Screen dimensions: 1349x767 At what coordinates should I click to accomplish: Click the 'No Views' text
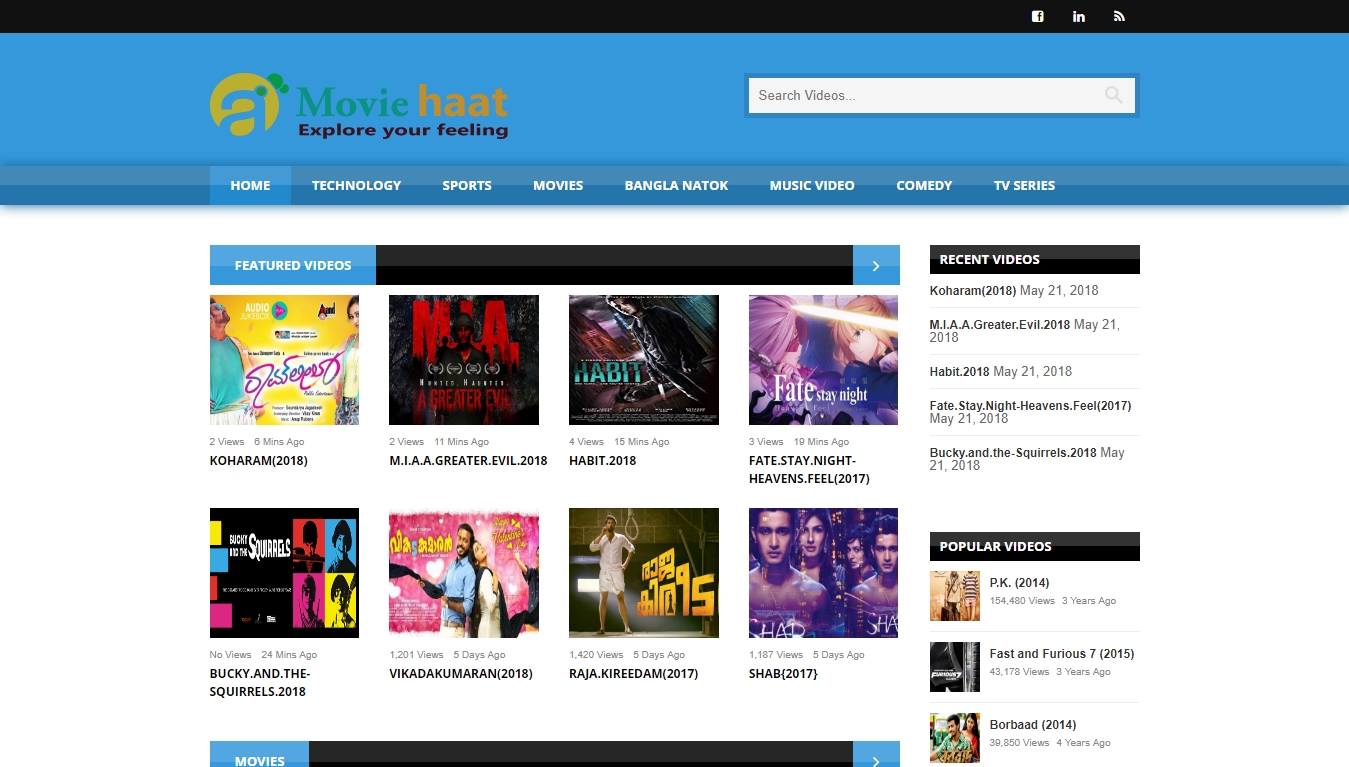pos(231,655)
